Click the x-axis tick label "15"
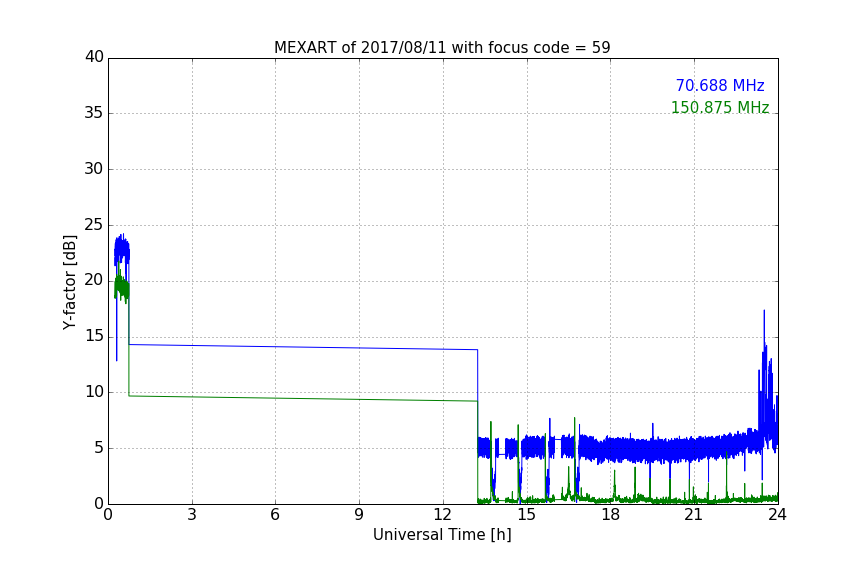This screenshot has width=864, height=576. [x=526, y=515]
